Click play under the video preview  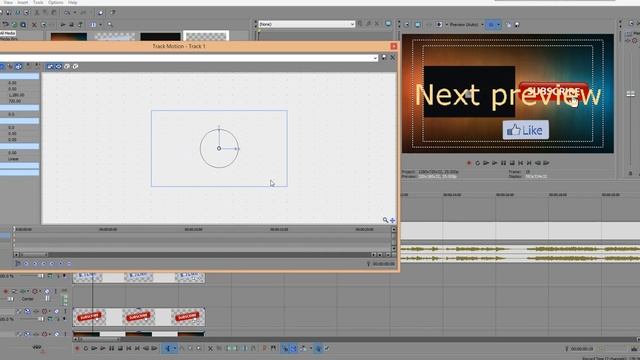[x=495, y=163]
